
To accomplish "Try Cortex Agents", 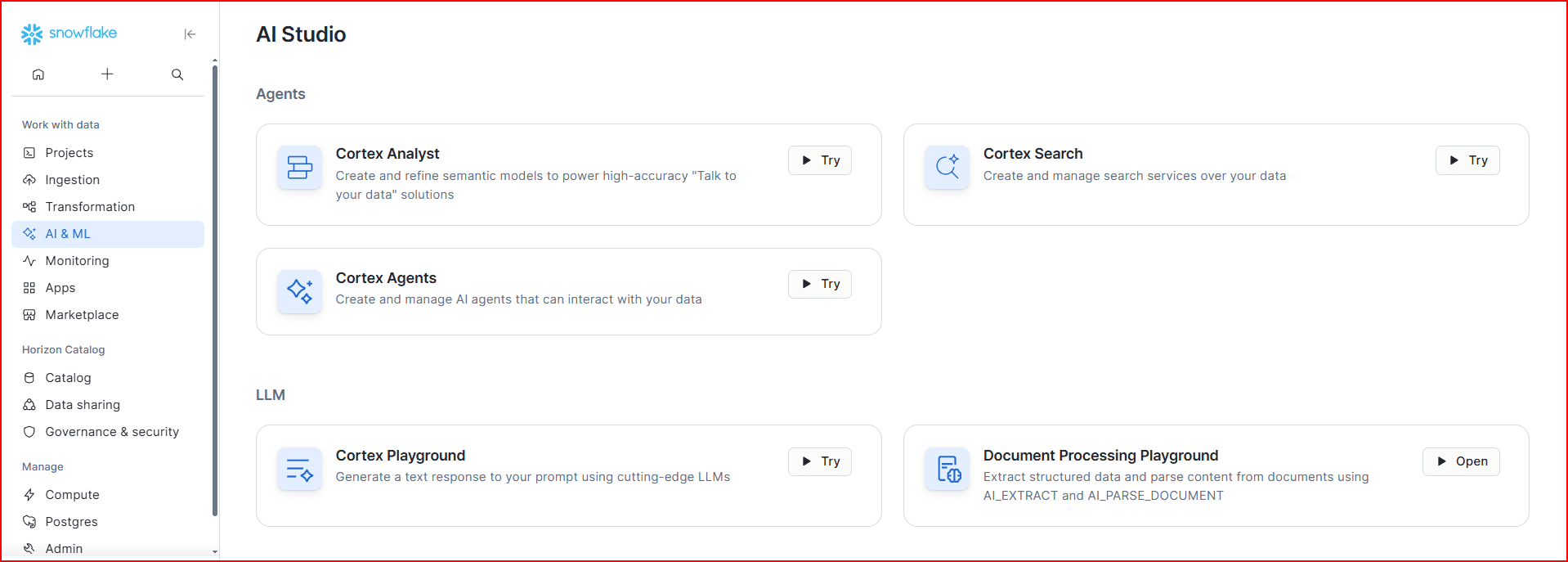I will click(820, 284).
